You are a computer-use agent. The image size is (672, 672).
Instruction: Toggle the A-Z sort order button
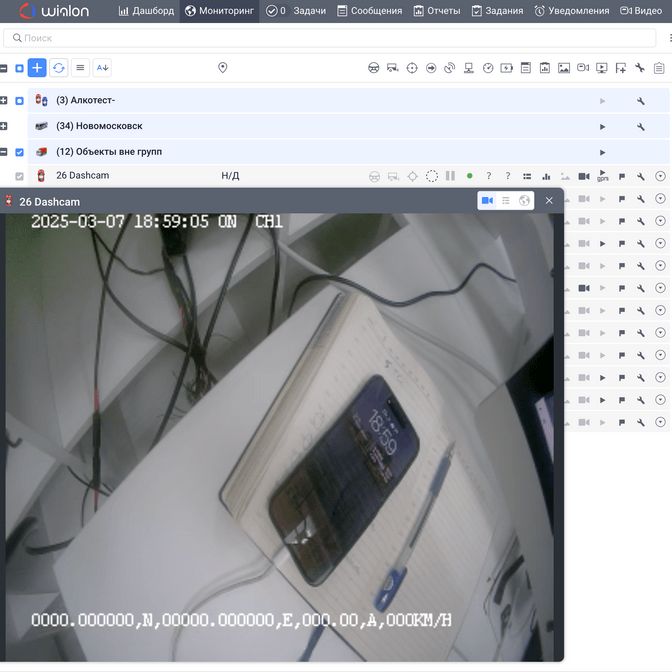(x=102, y=68)
